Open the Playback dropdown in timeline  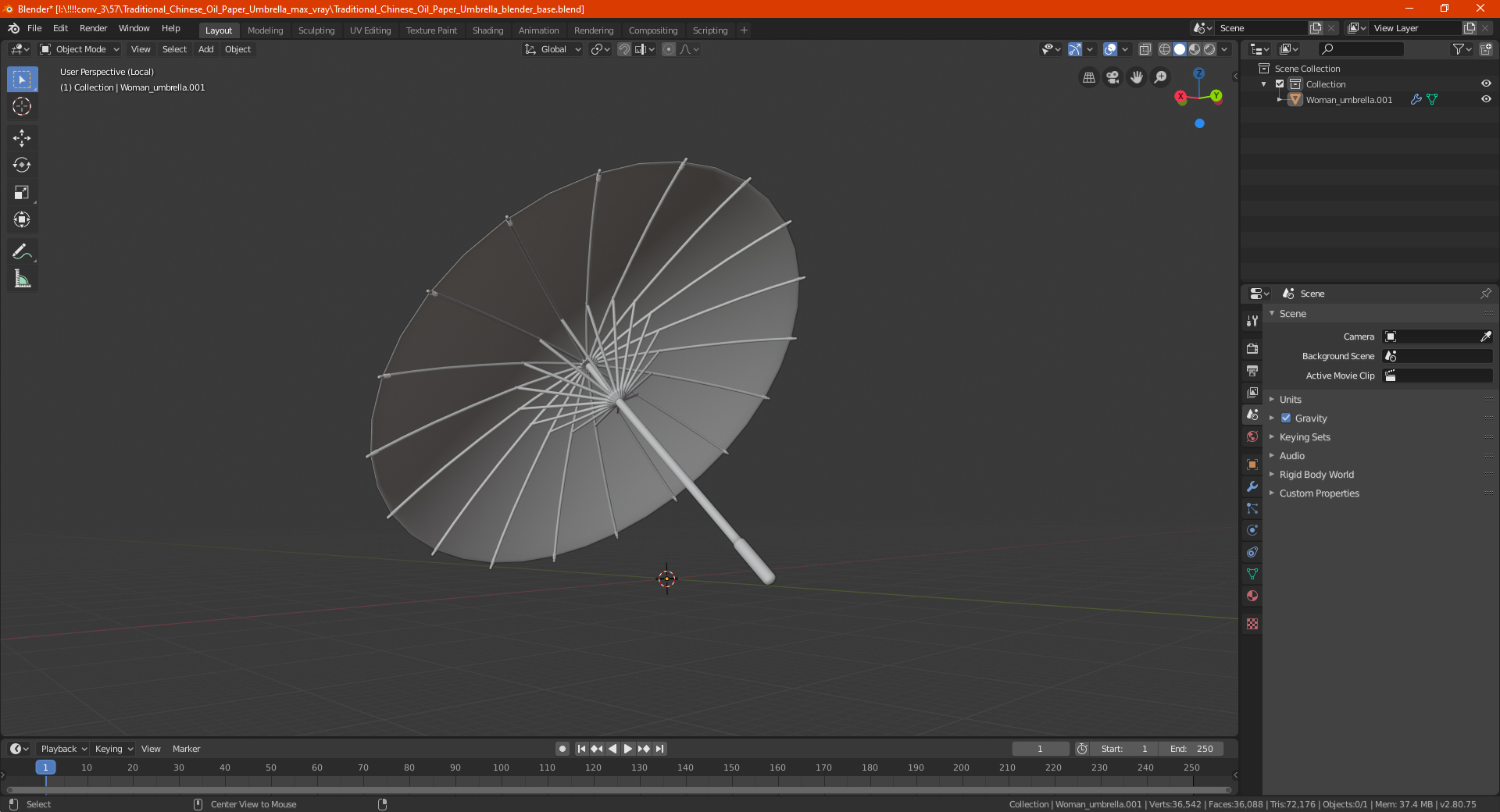(x=63, y=749)
